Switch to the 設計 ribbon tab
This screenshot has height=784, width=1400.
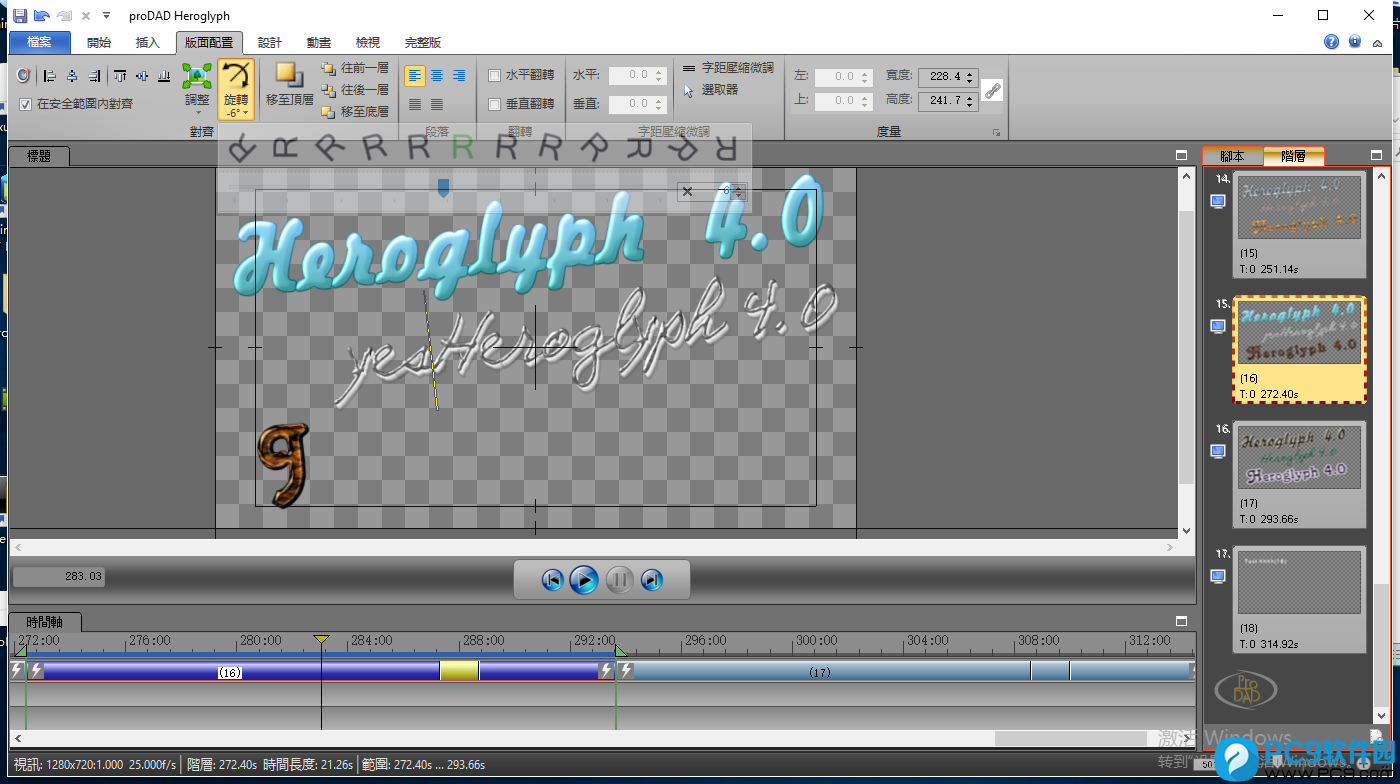(270, 42)
